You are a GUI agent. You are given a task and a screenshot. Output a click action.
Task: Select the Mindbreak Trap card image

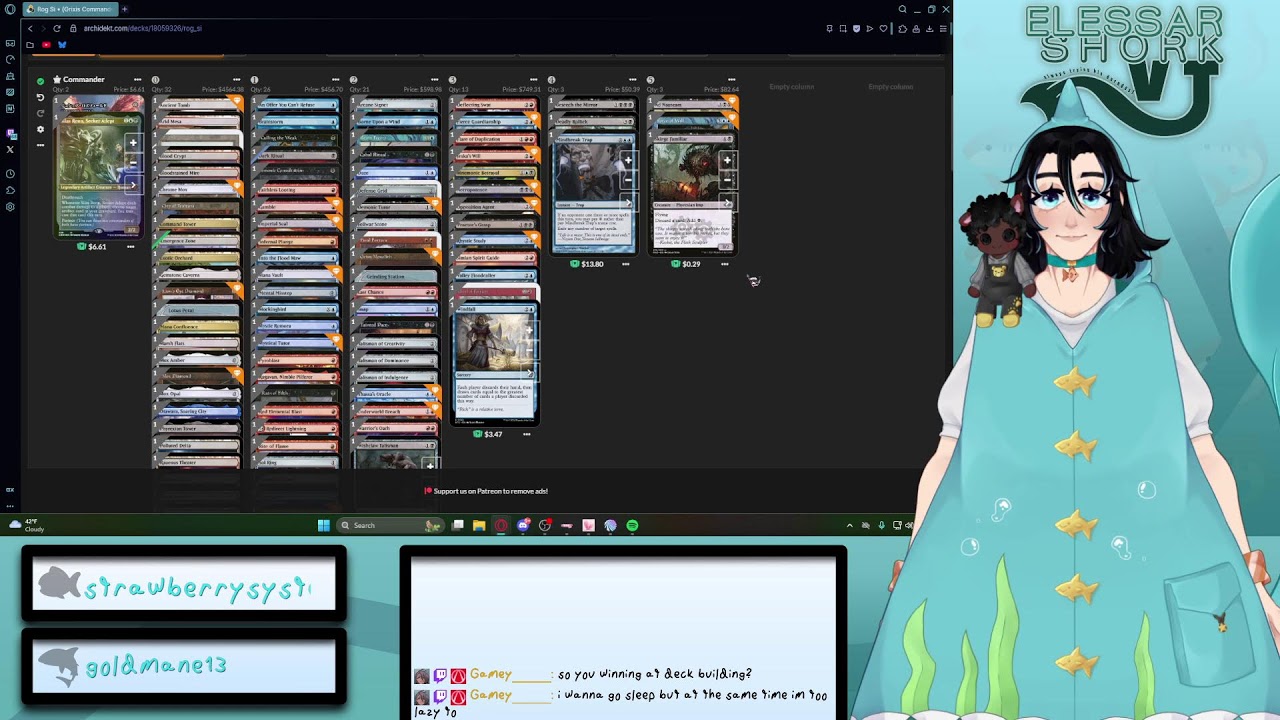pyautogui.click(x=593, y=192)
